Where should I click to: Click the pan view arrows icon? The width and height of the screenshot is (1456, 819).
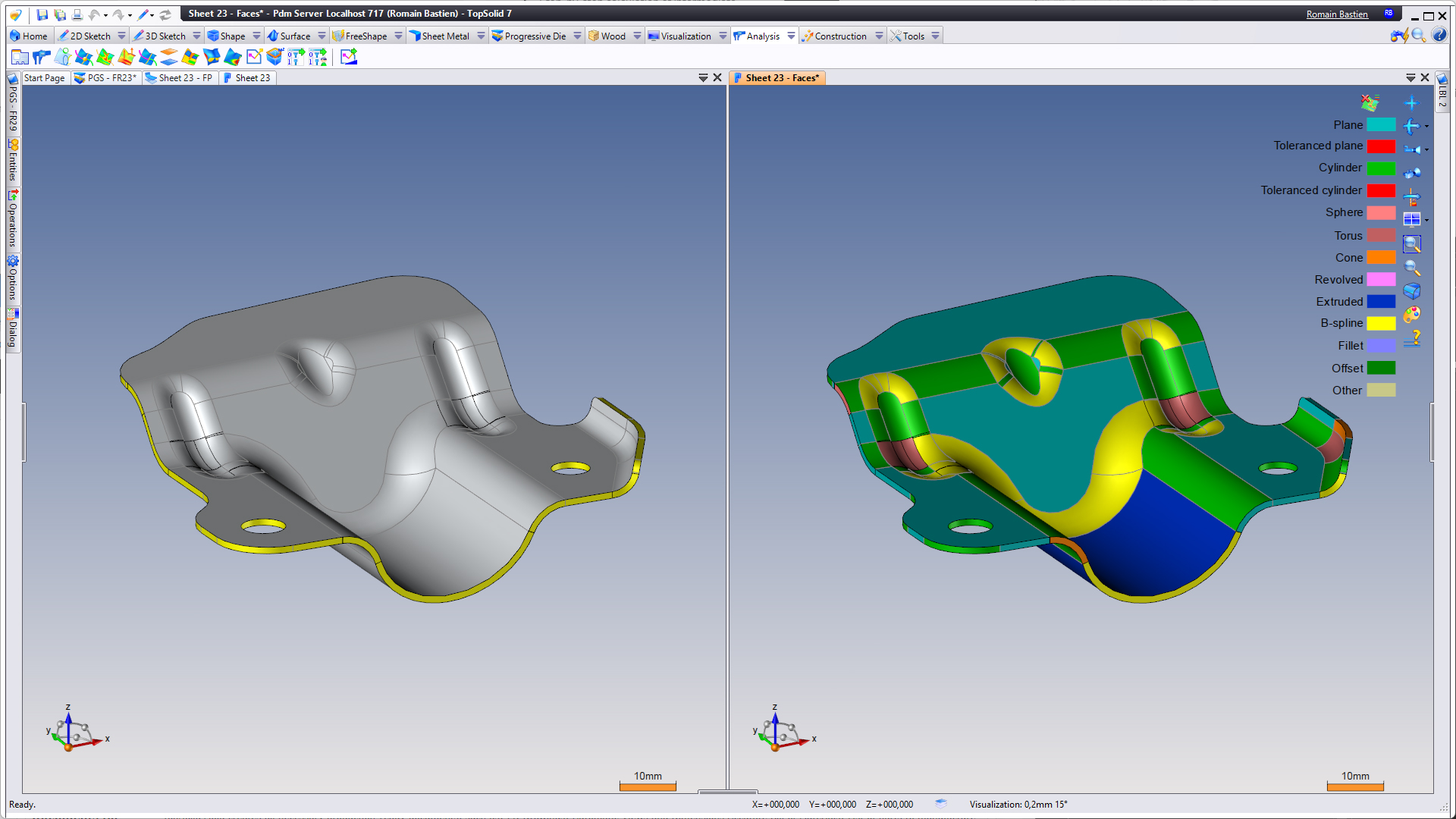point(1411,103)
